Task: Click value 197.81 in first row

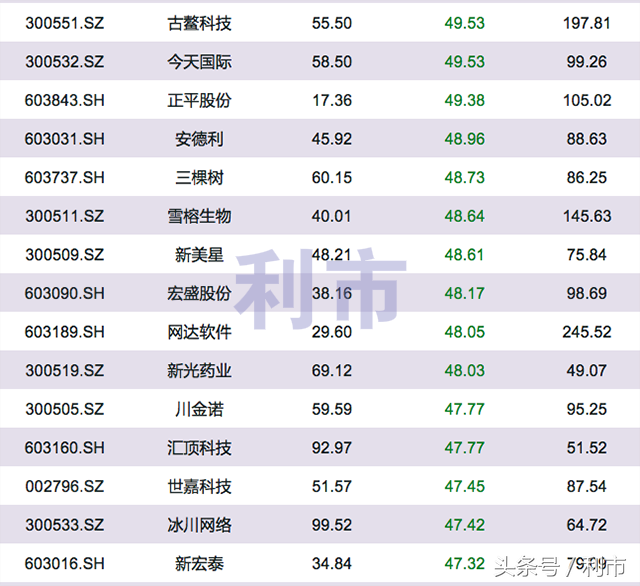Action: [587, 23]
